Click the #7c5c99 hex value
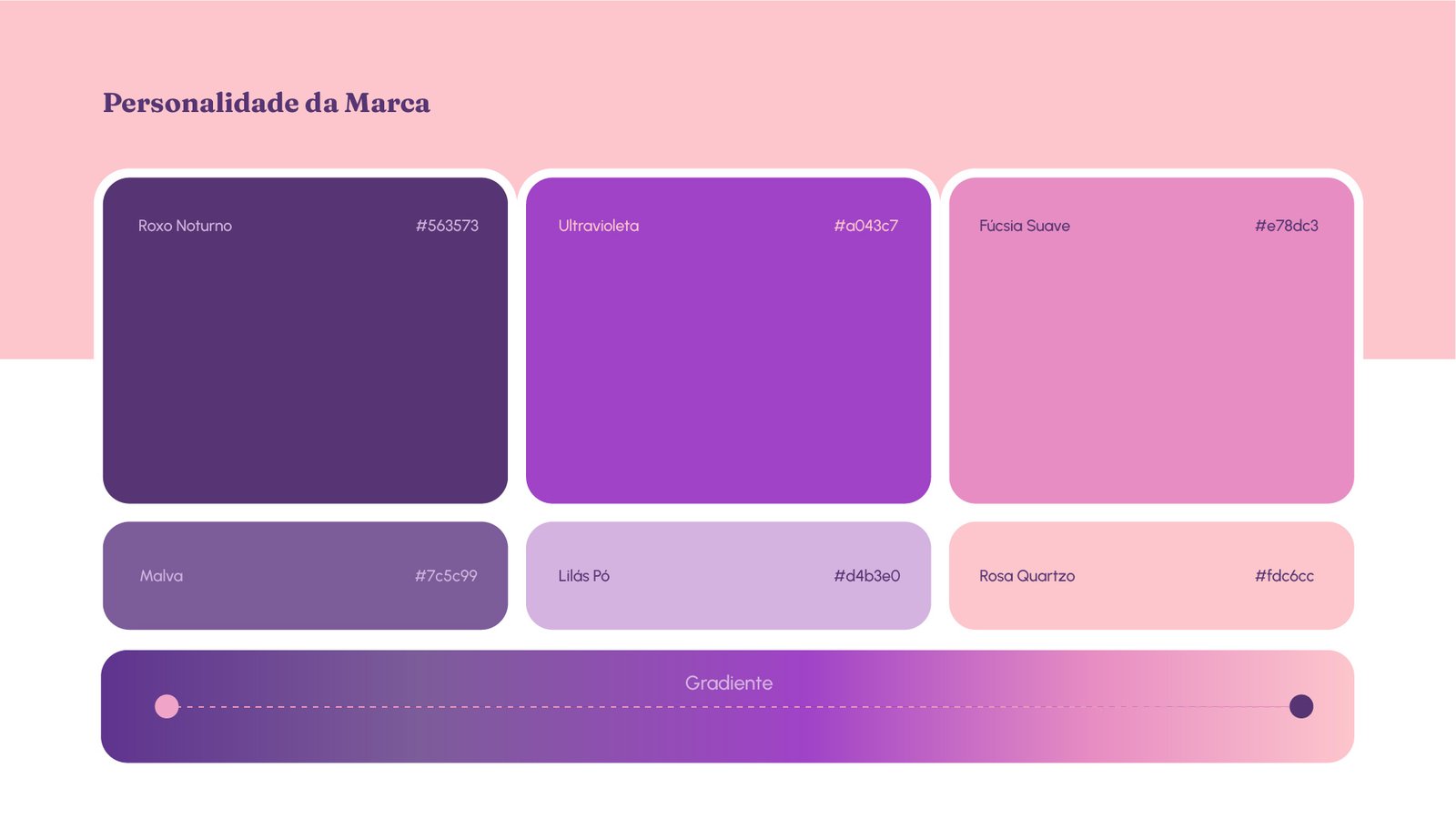The height and width of the screenshot is (819, 1456). tap(446, 576)
